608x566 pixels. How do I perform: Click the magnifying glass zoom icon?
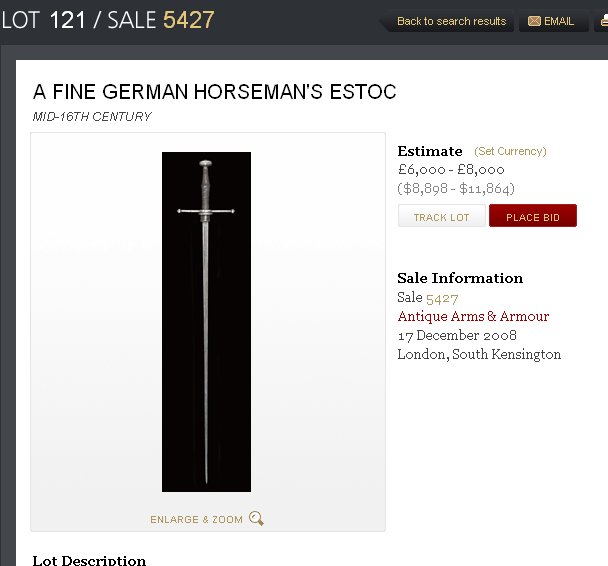pyautogui.click(x=256, y=518)
